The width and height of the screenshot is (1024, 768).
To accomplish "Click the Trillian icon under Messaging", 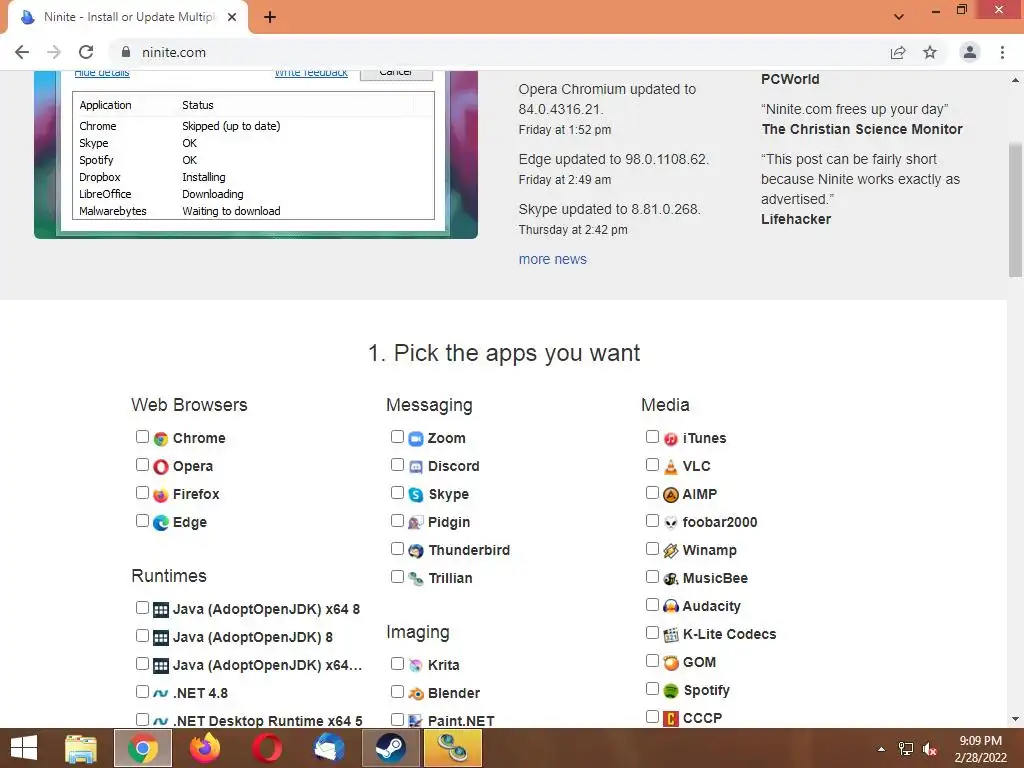I will [x=416, y=579].
